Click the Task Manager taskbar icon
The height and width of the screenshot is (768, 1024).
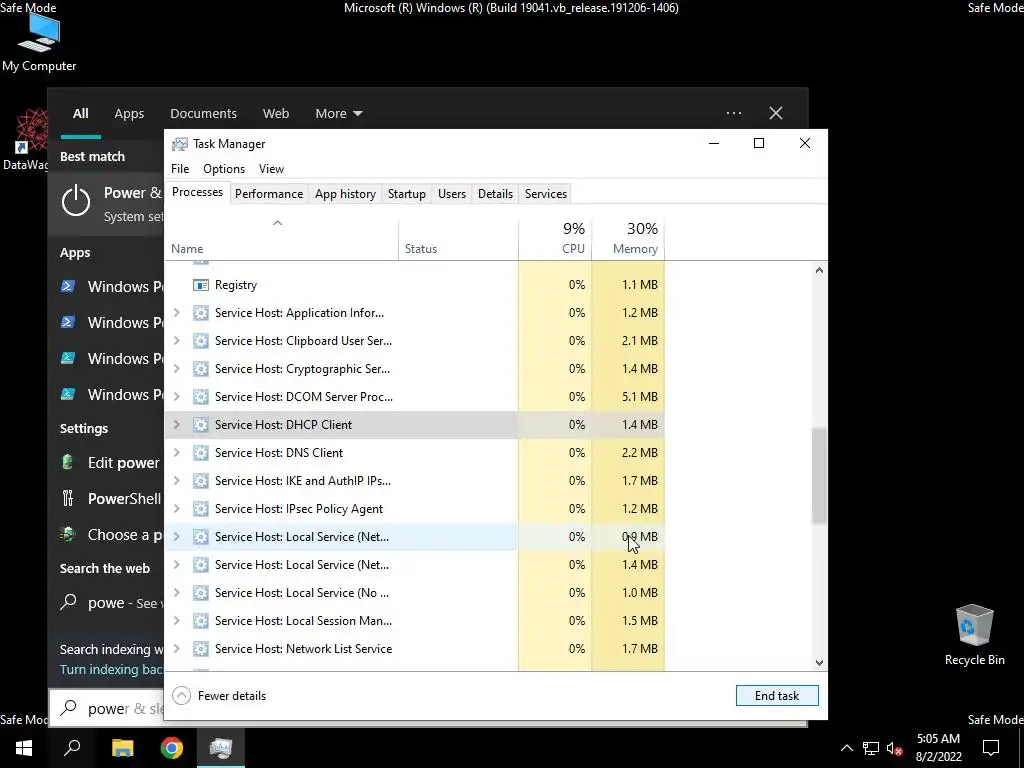221,748
